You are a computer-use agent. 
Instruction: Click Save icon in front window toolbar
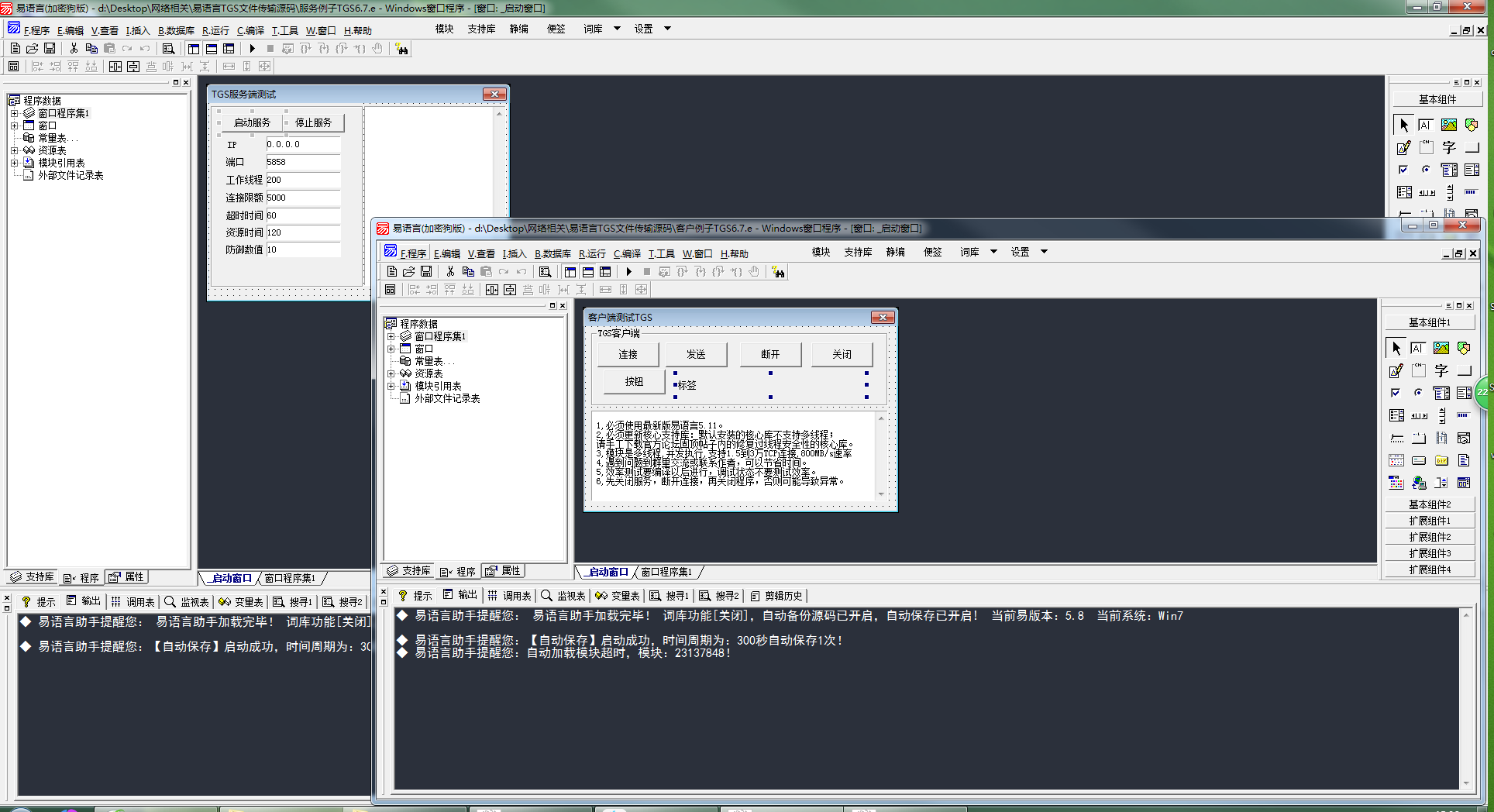coord(426,272)
